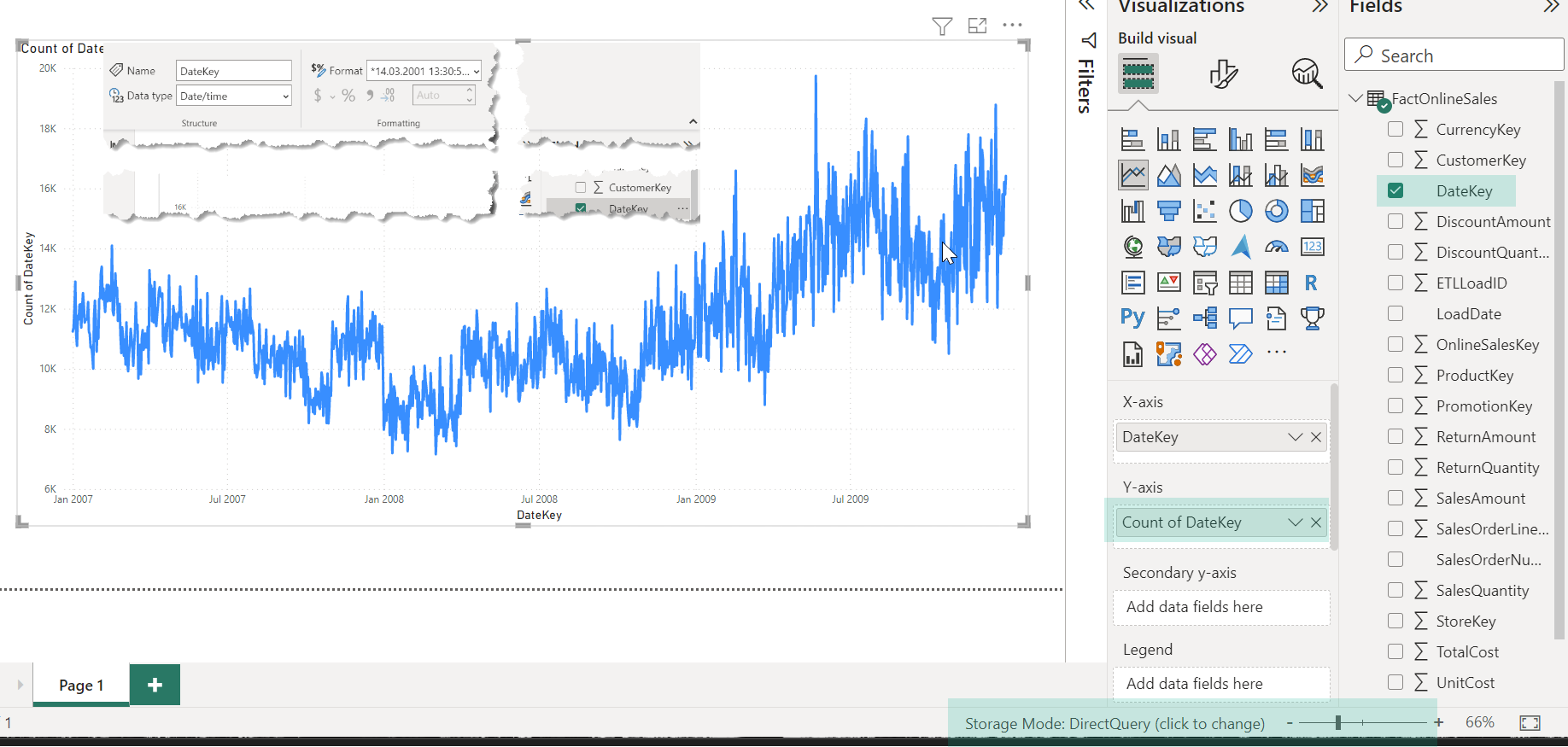Viewport: 1568px width, 747px height.
Task: Click Storage Mode: DirectQuery status
Action: [1115, 724]
